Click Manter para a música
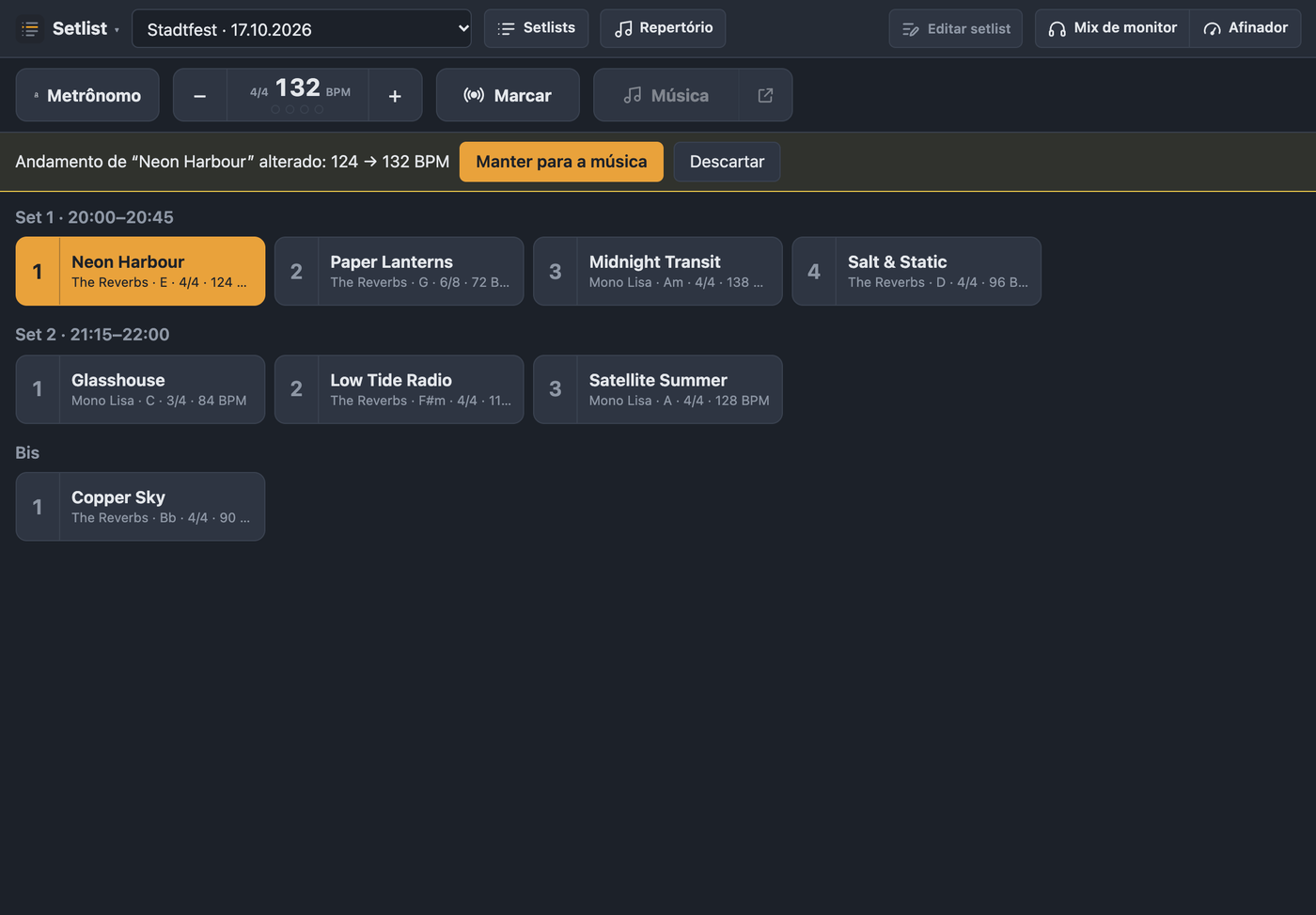The width and height of the screenshot is (1316, 915). (561, 162)
